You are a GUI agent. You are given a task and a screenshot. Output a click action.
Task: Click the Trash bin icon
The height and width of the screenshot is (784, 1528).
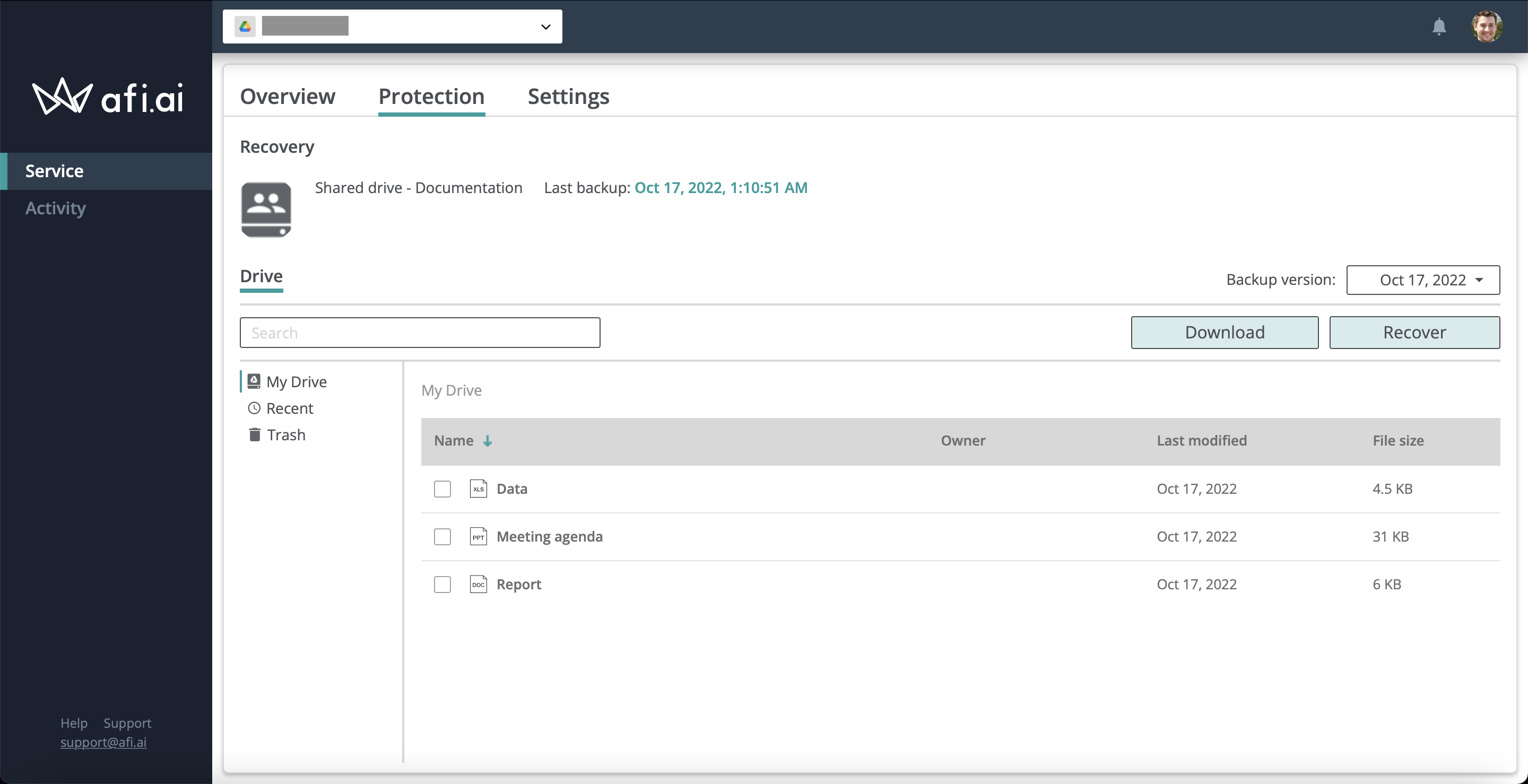pyautogui.click(x=255, y=434)
